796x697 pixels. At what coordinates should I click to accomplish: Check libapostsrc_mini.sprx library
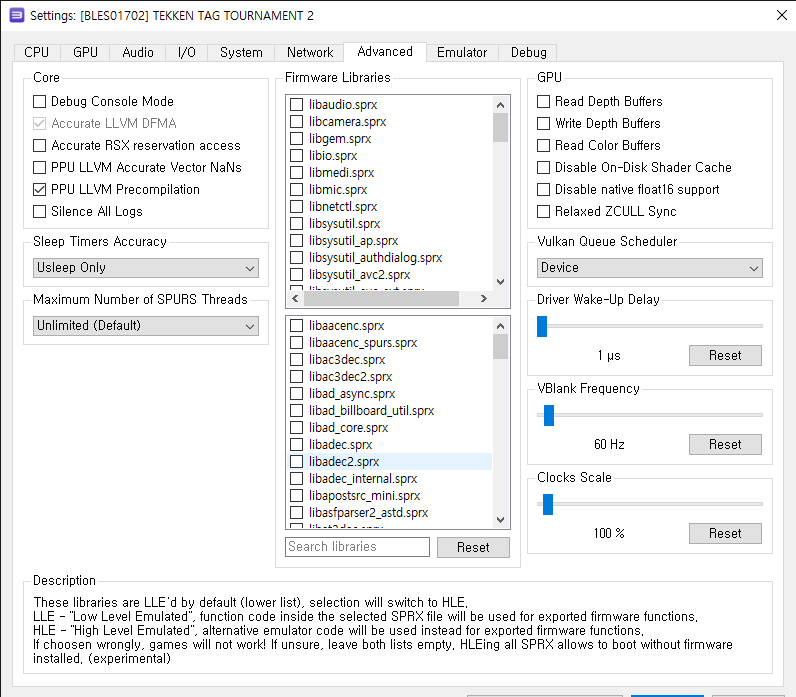point(296,495)
